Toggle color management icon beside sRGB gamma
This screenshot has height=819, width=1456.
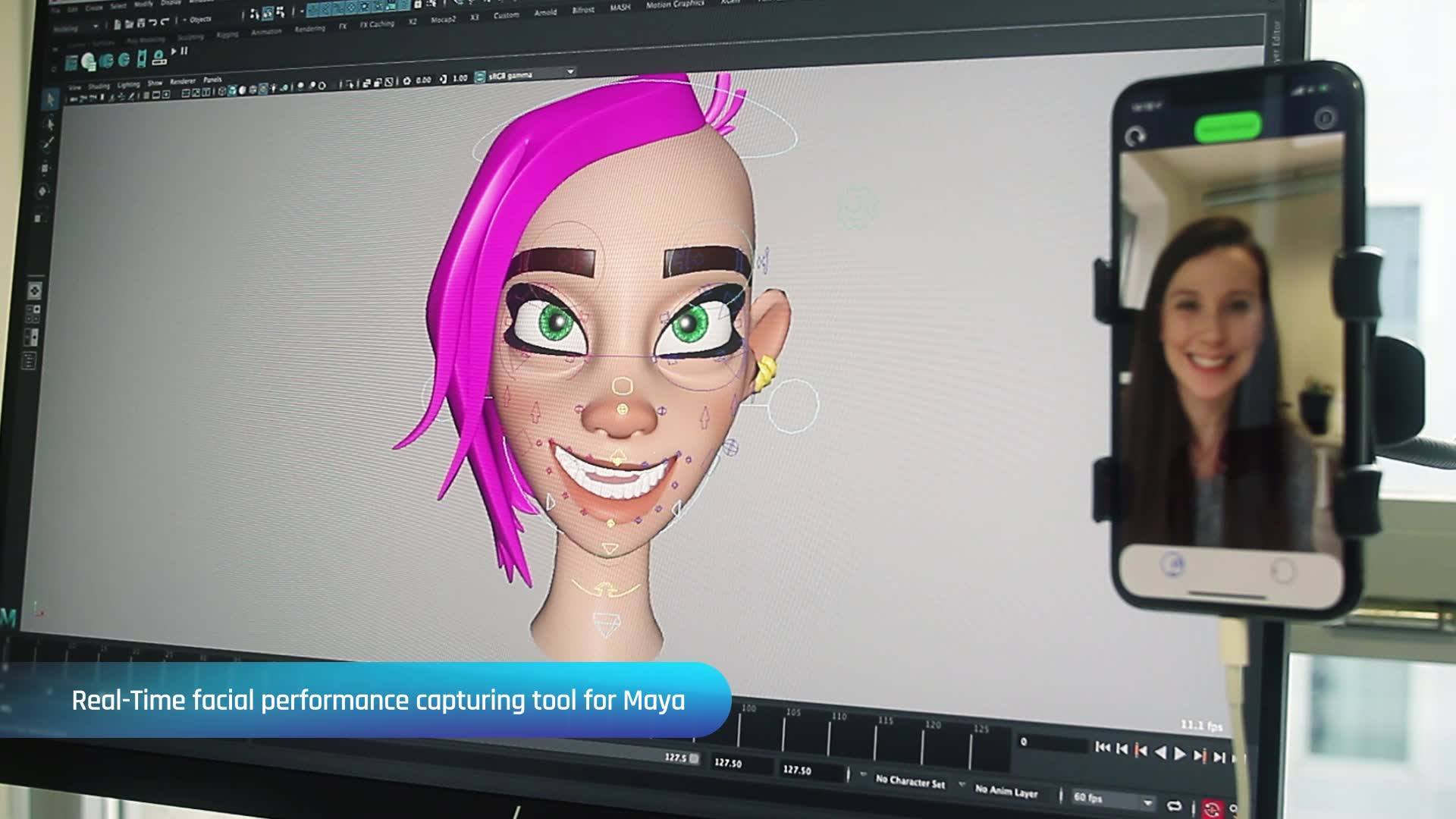480,77
